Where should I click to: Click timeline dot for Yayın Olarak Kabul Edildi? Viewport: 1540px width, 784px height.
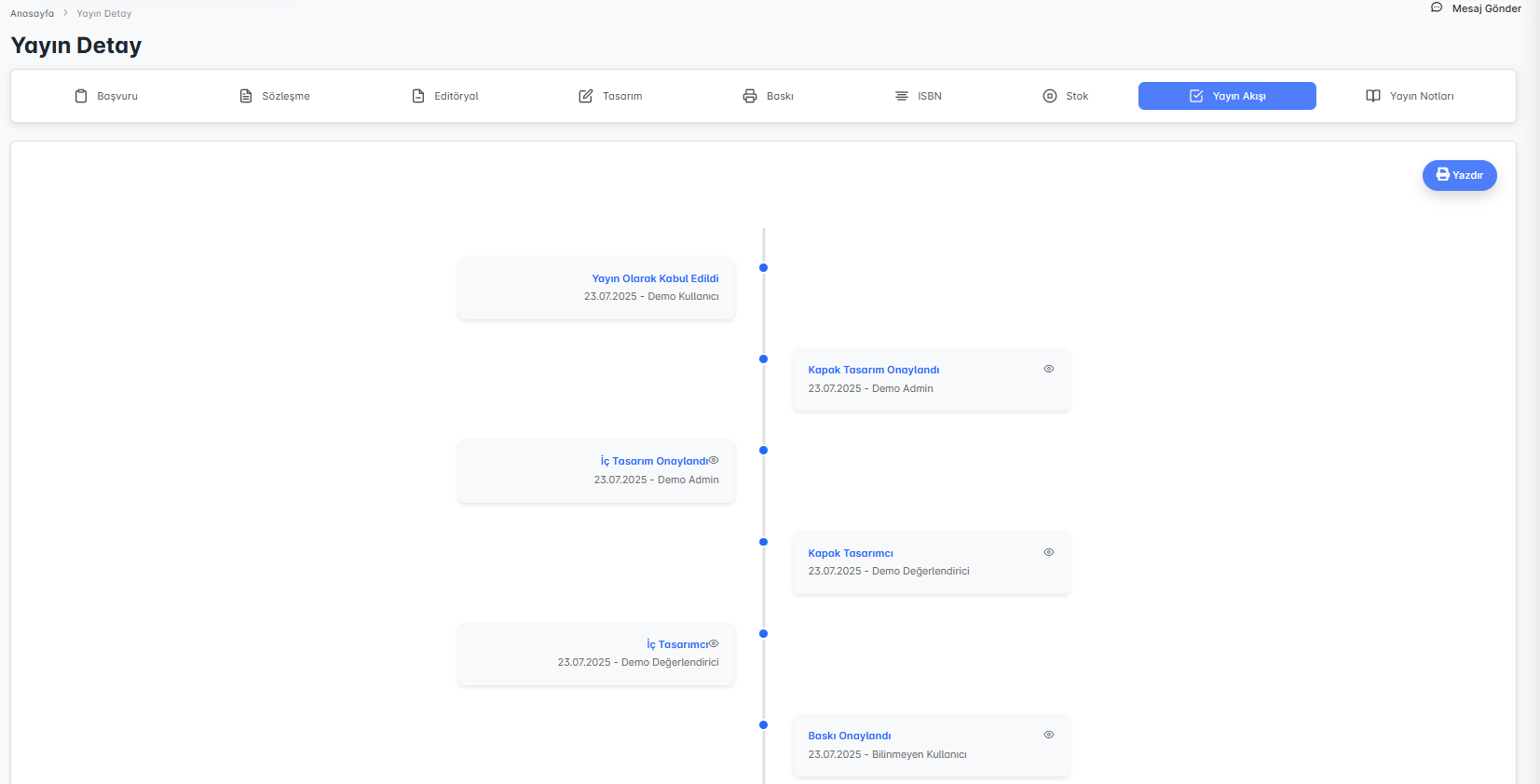[763, 268]
